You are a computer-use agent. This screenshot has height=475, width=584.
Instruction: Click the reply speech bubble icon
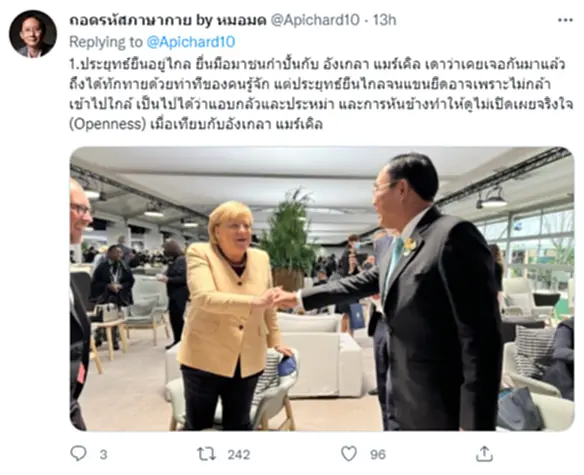point(78,453)
